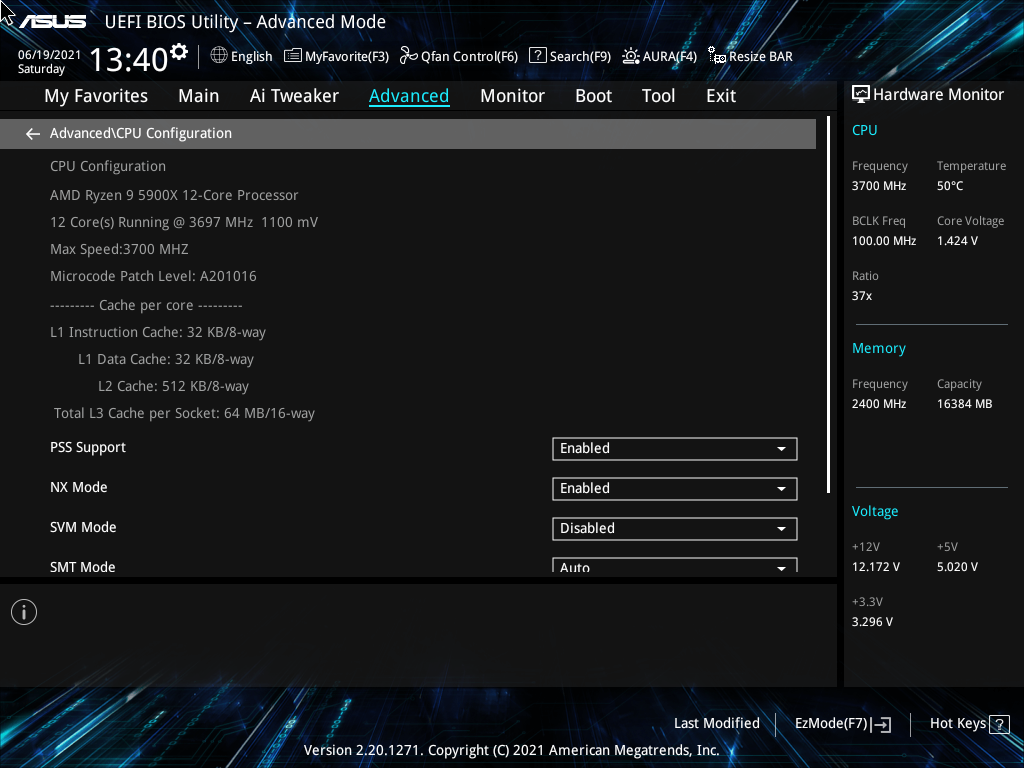The height and width of the screenshot is (768, 1024).
Task: Go back using the arrow on the breadcrumb bar
Action: pos(32,133)
